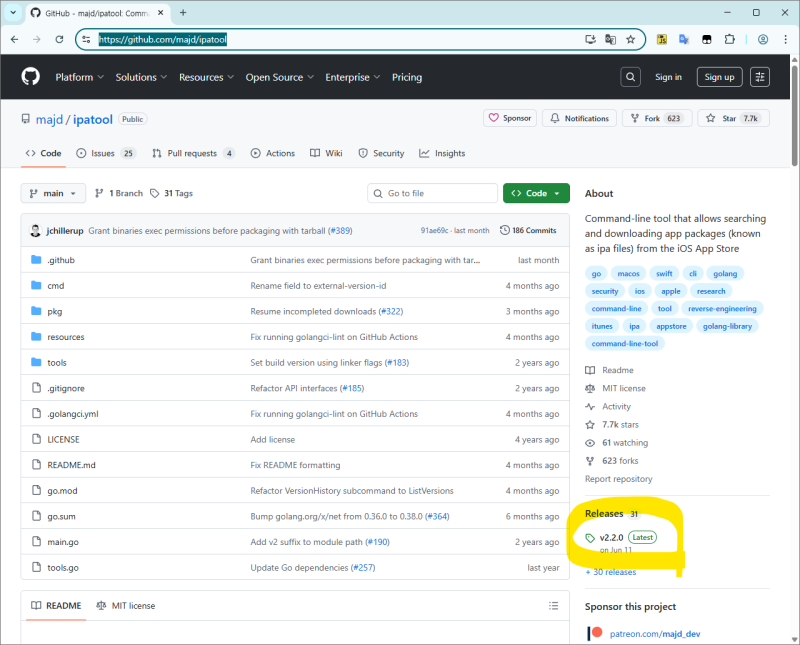Open the Chrome profile avatar icon
The height and width of the screenshot is (645, 800).
tap(763, 39)
